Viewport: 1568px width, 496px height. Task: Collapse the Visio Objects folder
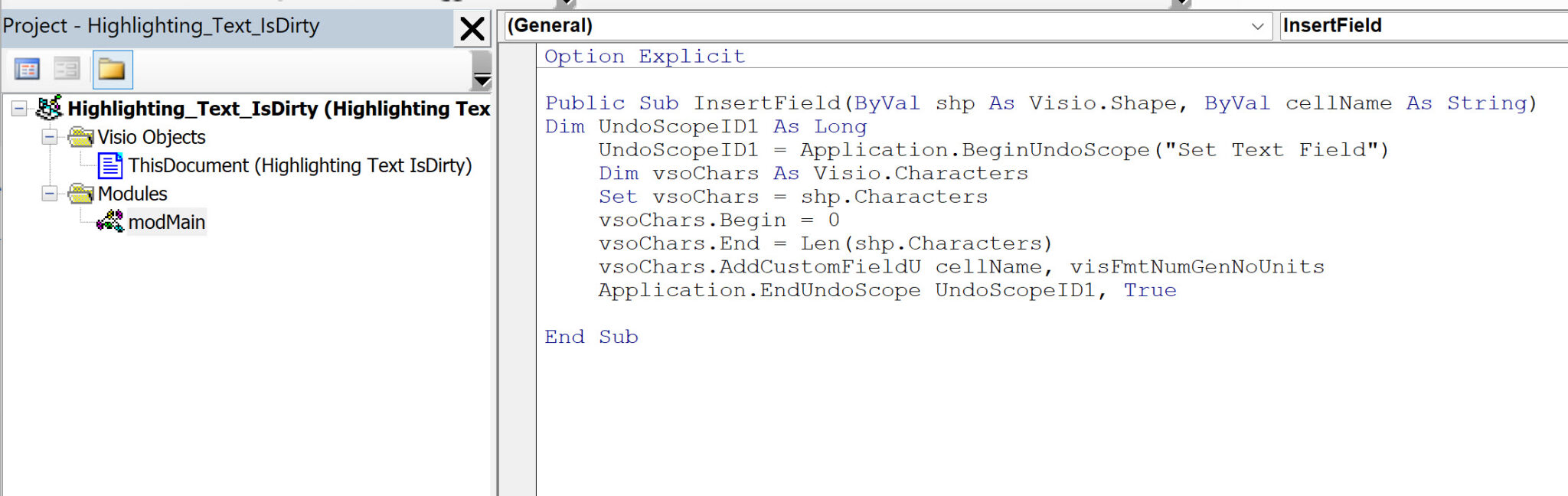[x=50, y=137]
